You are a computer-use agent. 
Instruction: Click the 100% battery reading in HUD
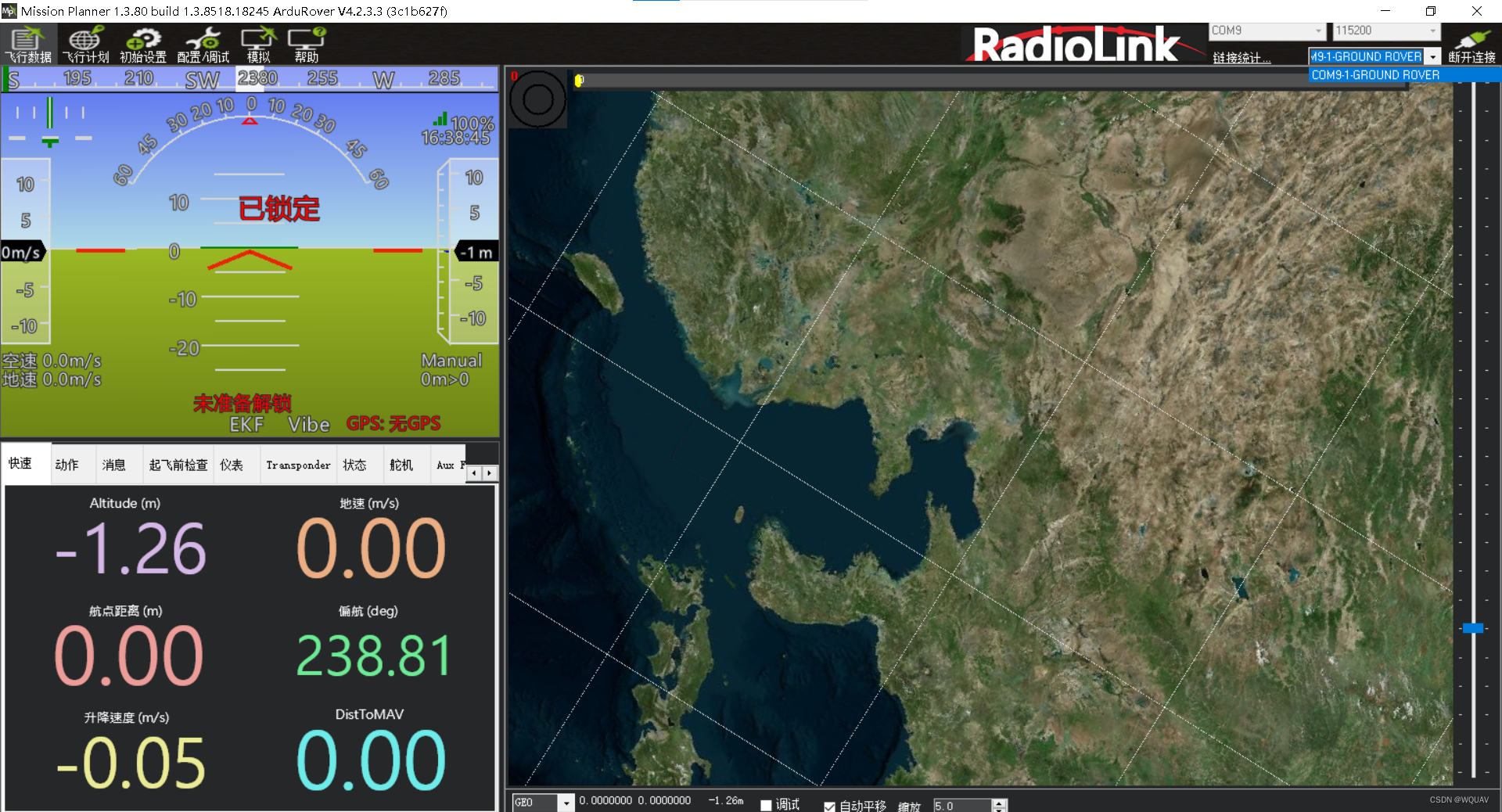click(x=473, y=124)
